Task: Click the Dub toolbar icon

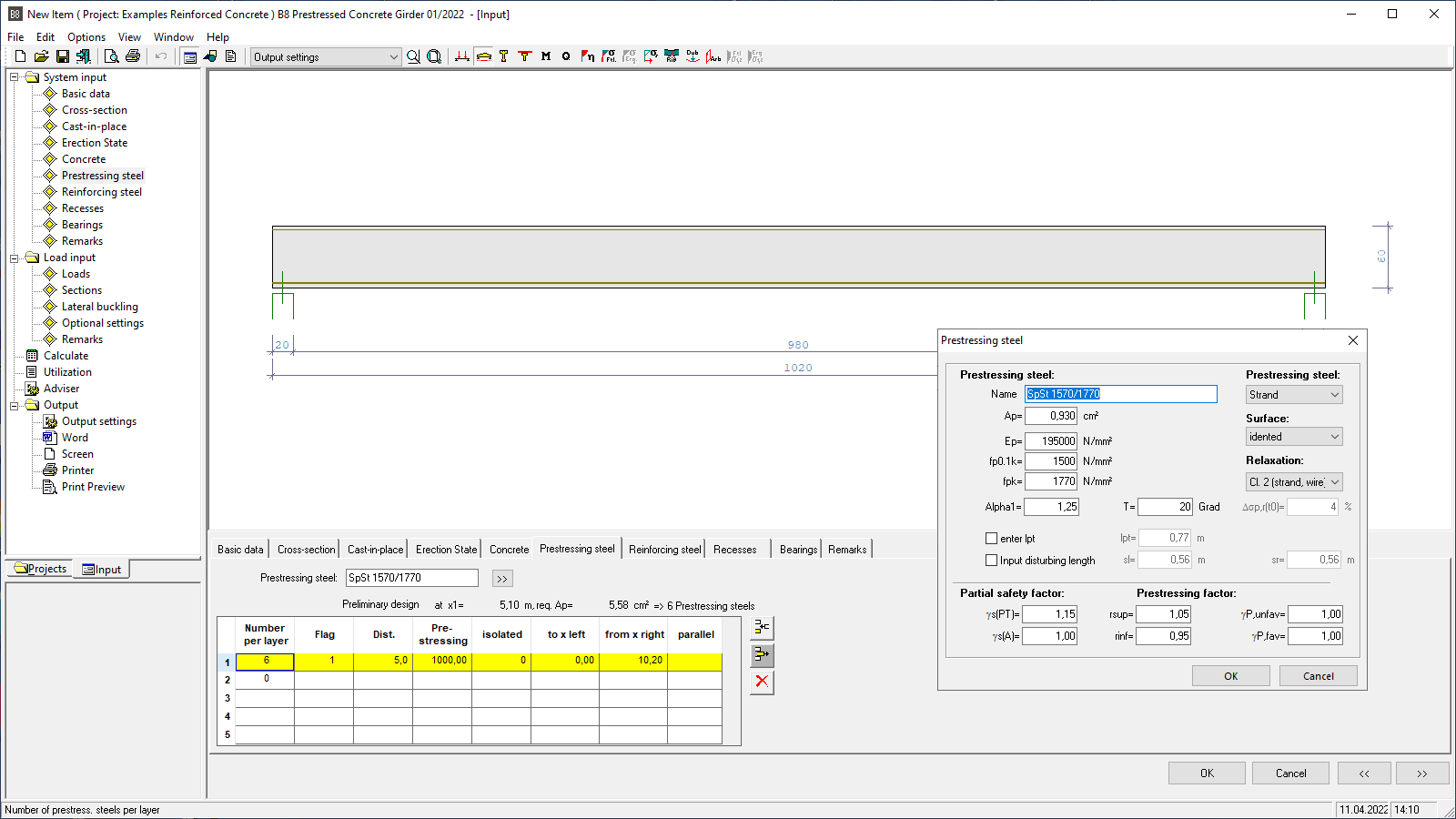Action: tap(693, 56)
